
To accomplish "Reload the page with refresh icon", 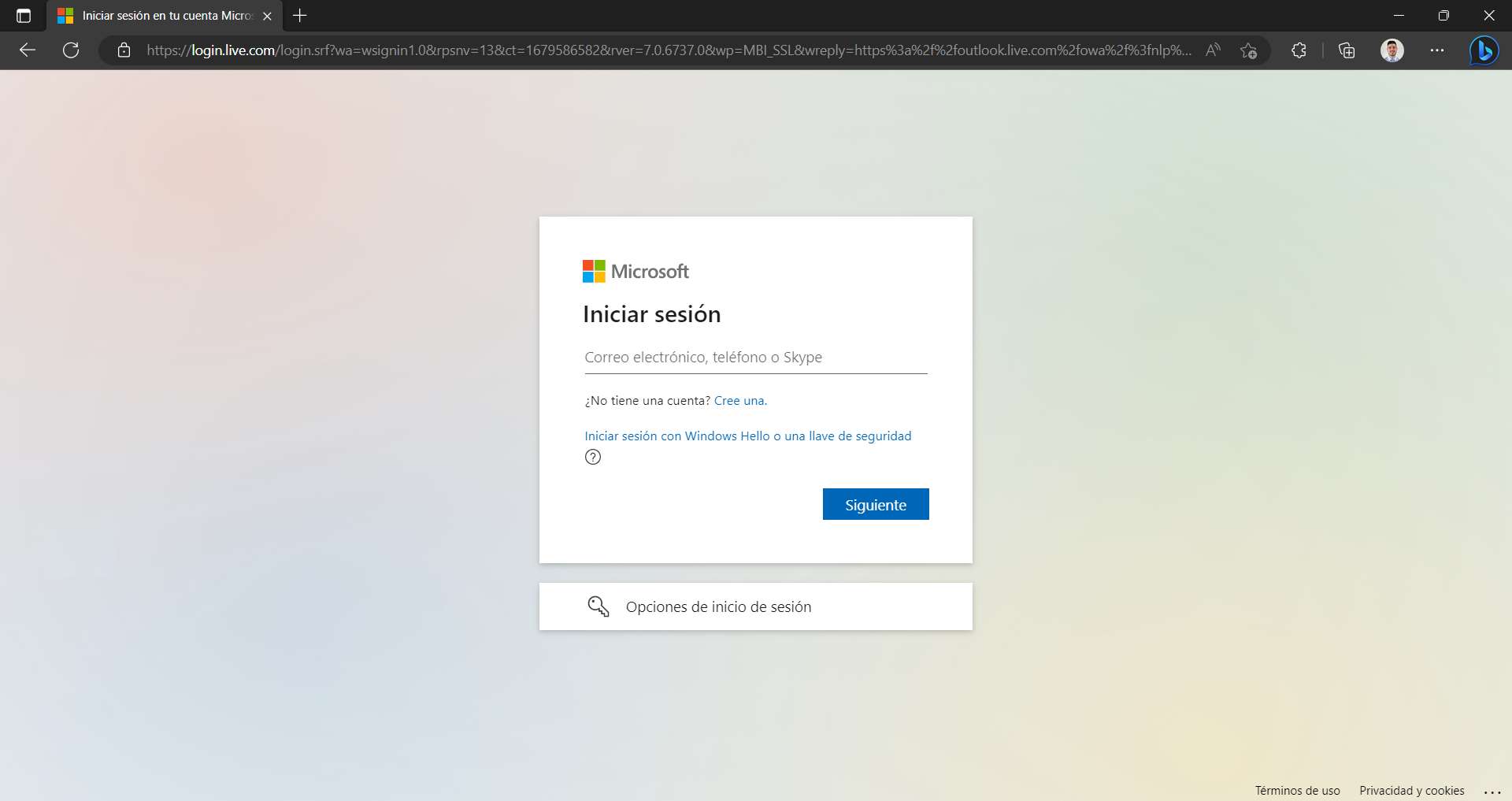I will [x=71, y=50].
